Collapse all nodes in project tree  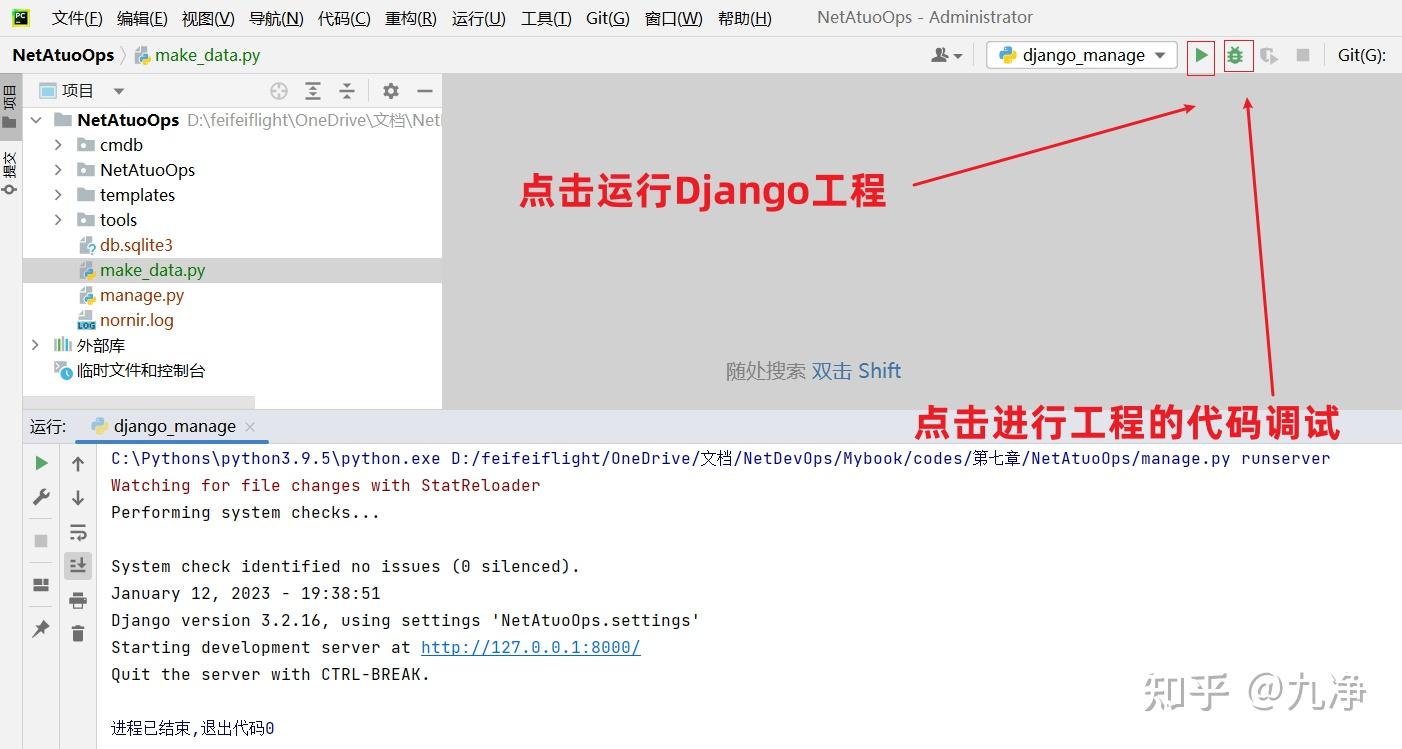coord(346,90)
